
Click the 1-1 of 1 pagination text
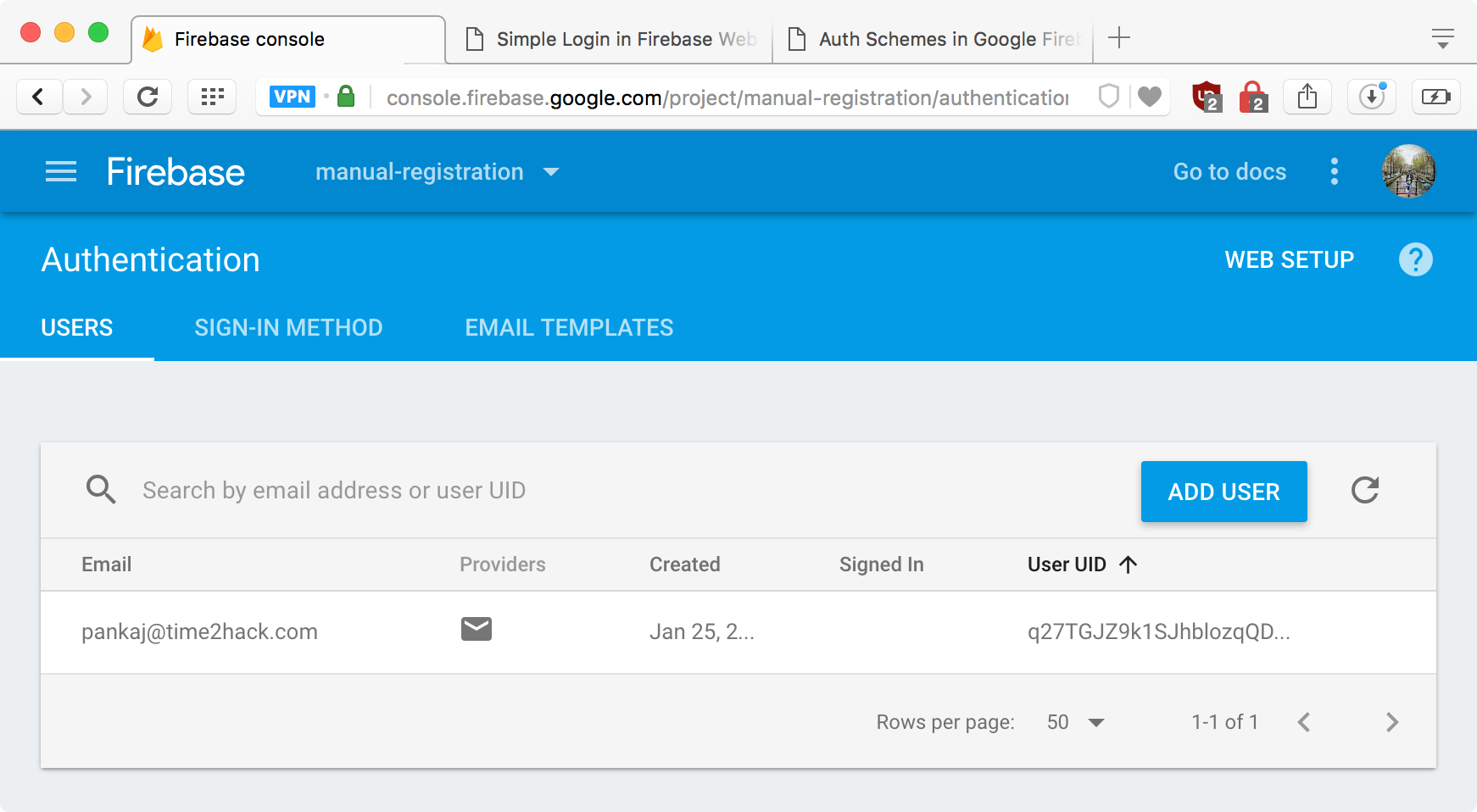pyautogui.click(x=1224, y=722)
